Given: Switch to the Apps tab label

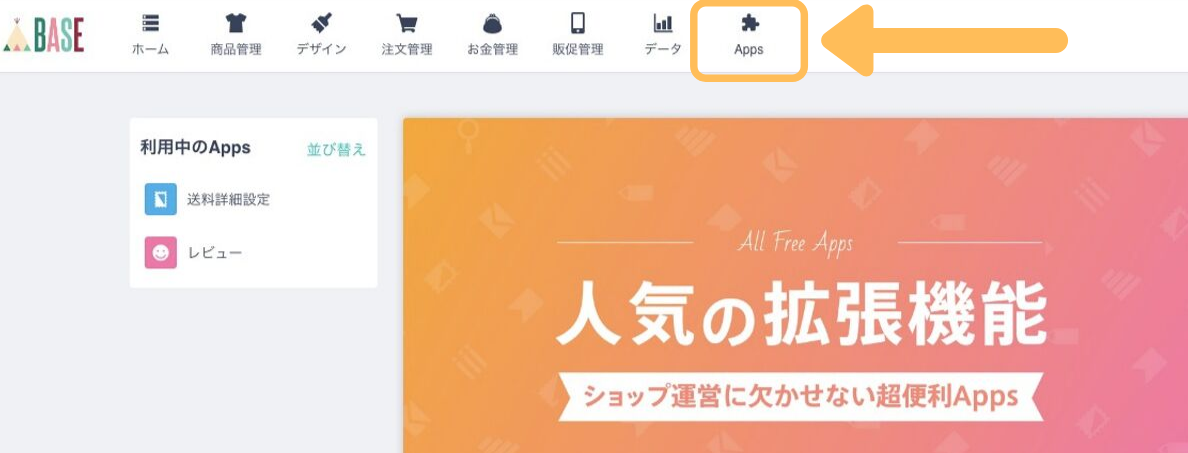Looking at the screenshot, I should pyautogui.click(x=749, y=50).
